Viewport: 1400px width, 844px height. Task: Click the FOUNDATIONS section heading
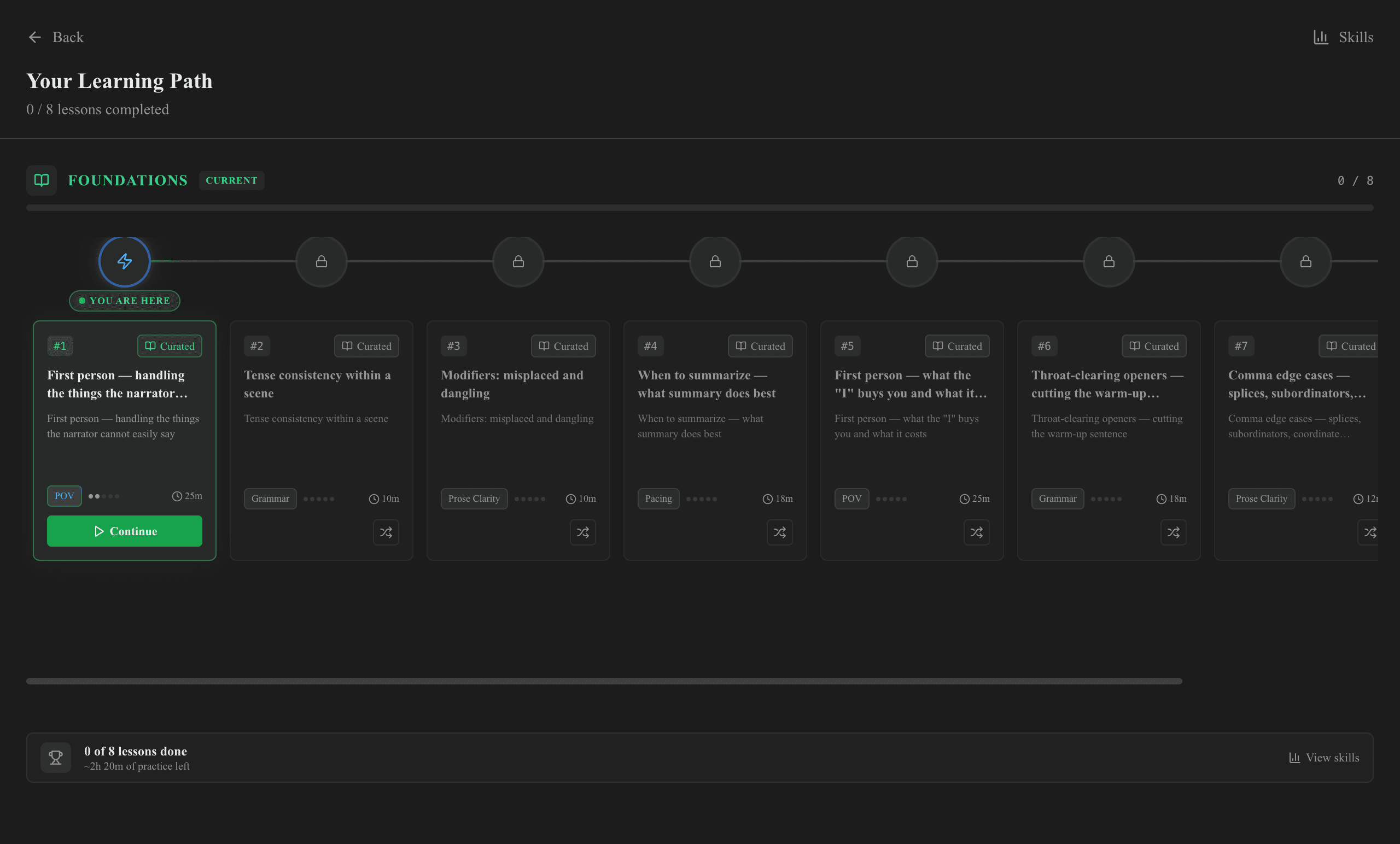click(128, 180)
